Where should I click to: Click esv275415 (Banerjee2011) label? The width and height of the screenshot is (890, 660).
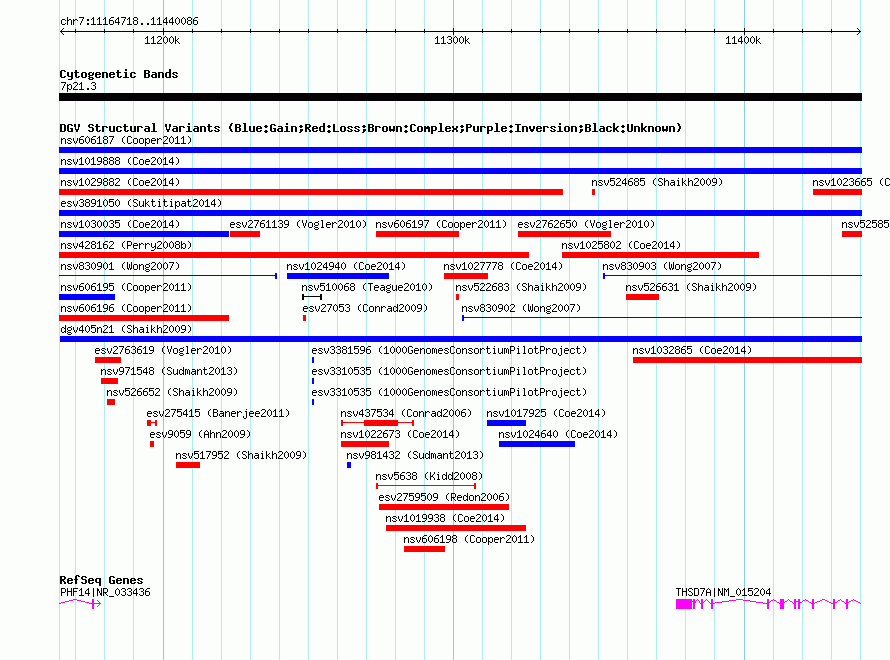218,413
